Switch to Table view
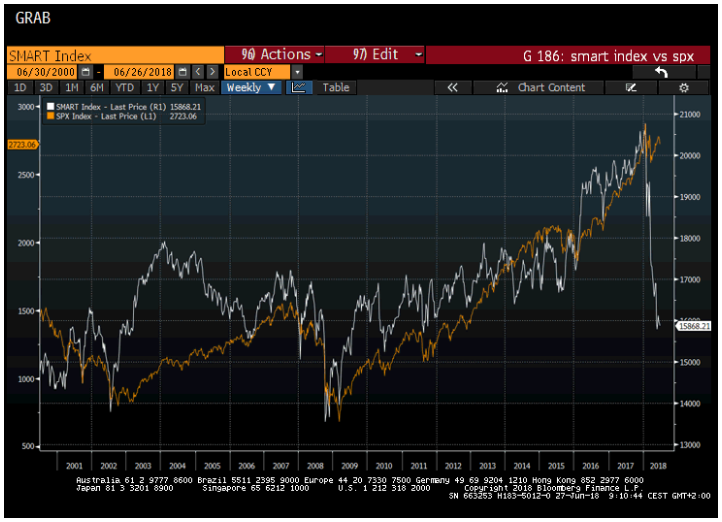This screenshot has width=722, height=522. click(x=336, y=87)
